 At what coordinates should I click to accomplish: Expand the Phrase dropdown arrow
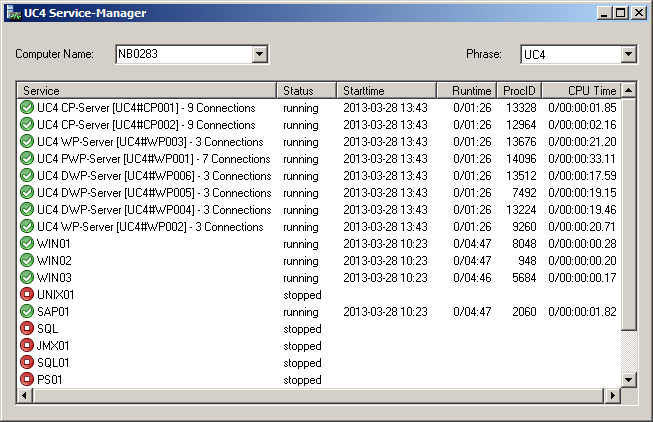pyautogui.click(x=628, y=54)
